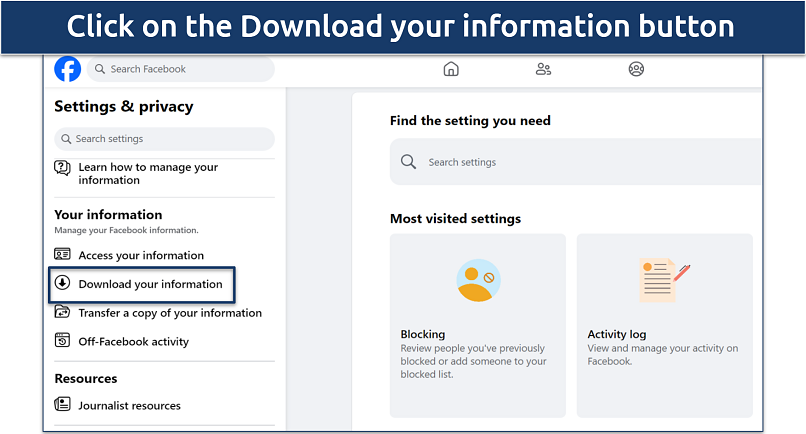This screenshot has height=434, width=806.
Task: Click the Facebook logo icon
Action: [x=68, y=69]
